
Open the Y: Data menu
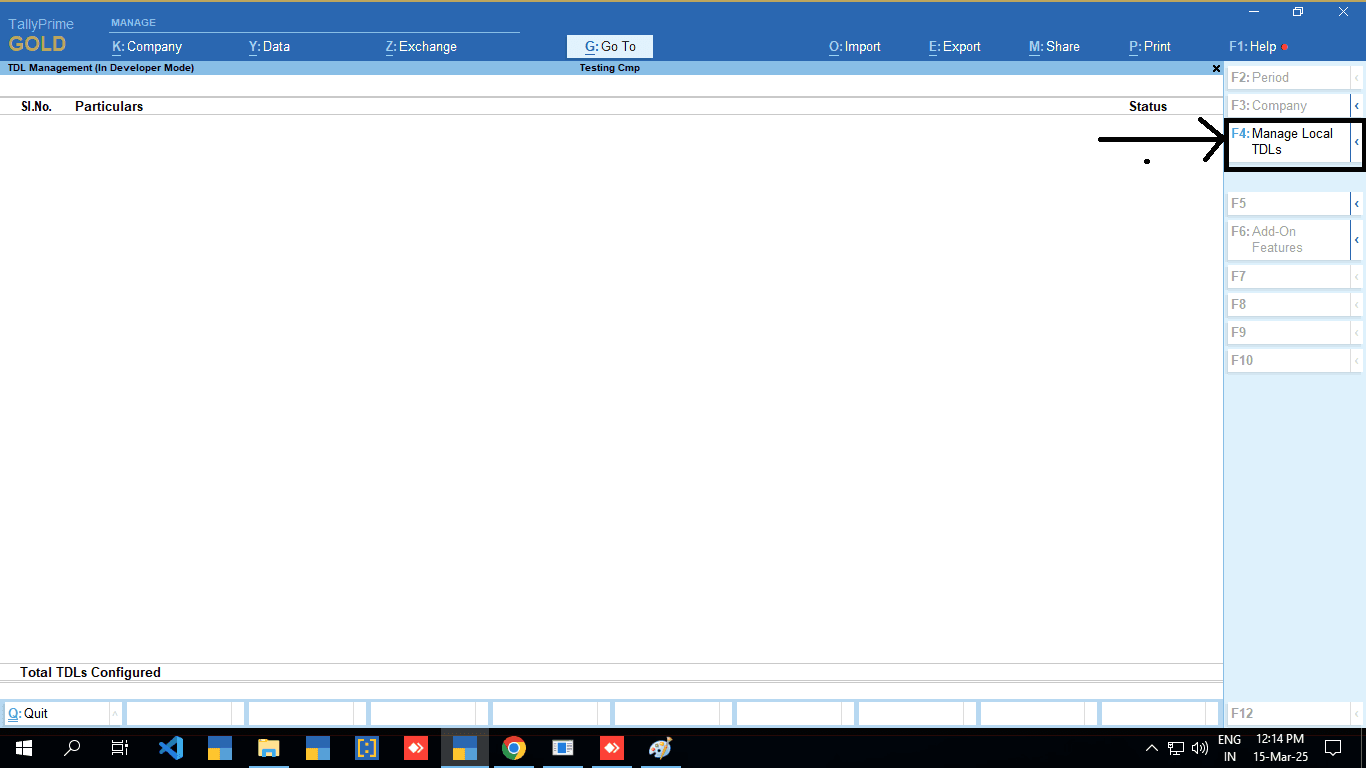tap(269, 46)
